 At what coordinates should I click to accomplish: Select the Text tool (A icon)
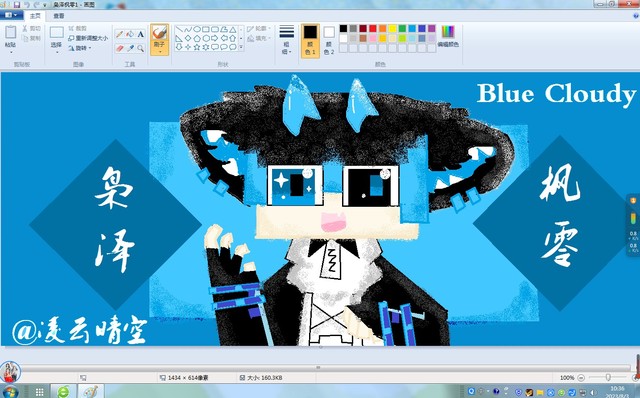[140, 34]
